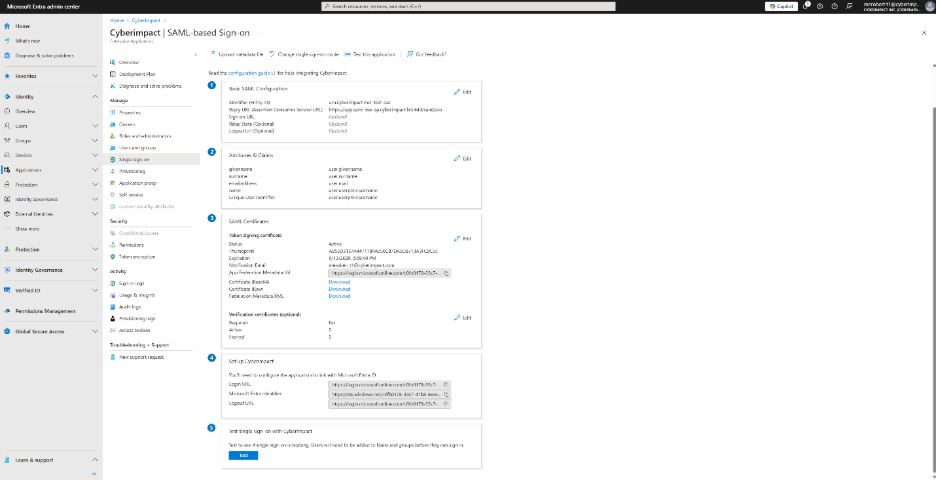Screen dimensions: 936x480
Task: Open What's new in left navigation
Action: 27,41
